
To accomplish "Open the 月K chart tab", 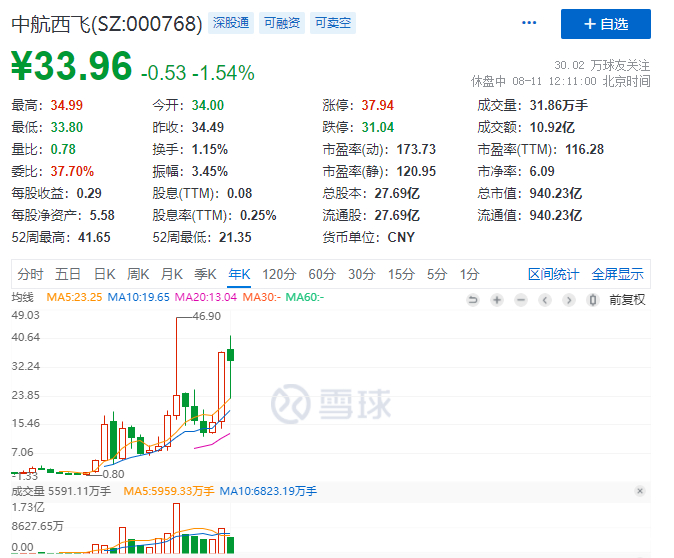I will click(172, 274).
